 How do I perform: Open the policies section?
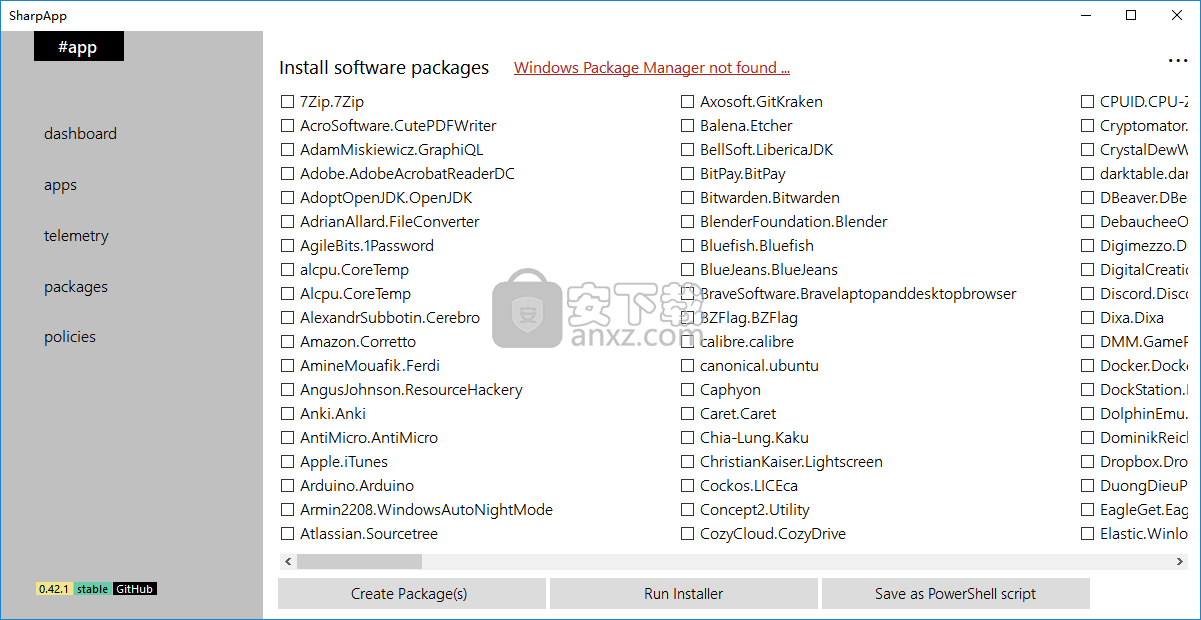[x=70, y=337]
